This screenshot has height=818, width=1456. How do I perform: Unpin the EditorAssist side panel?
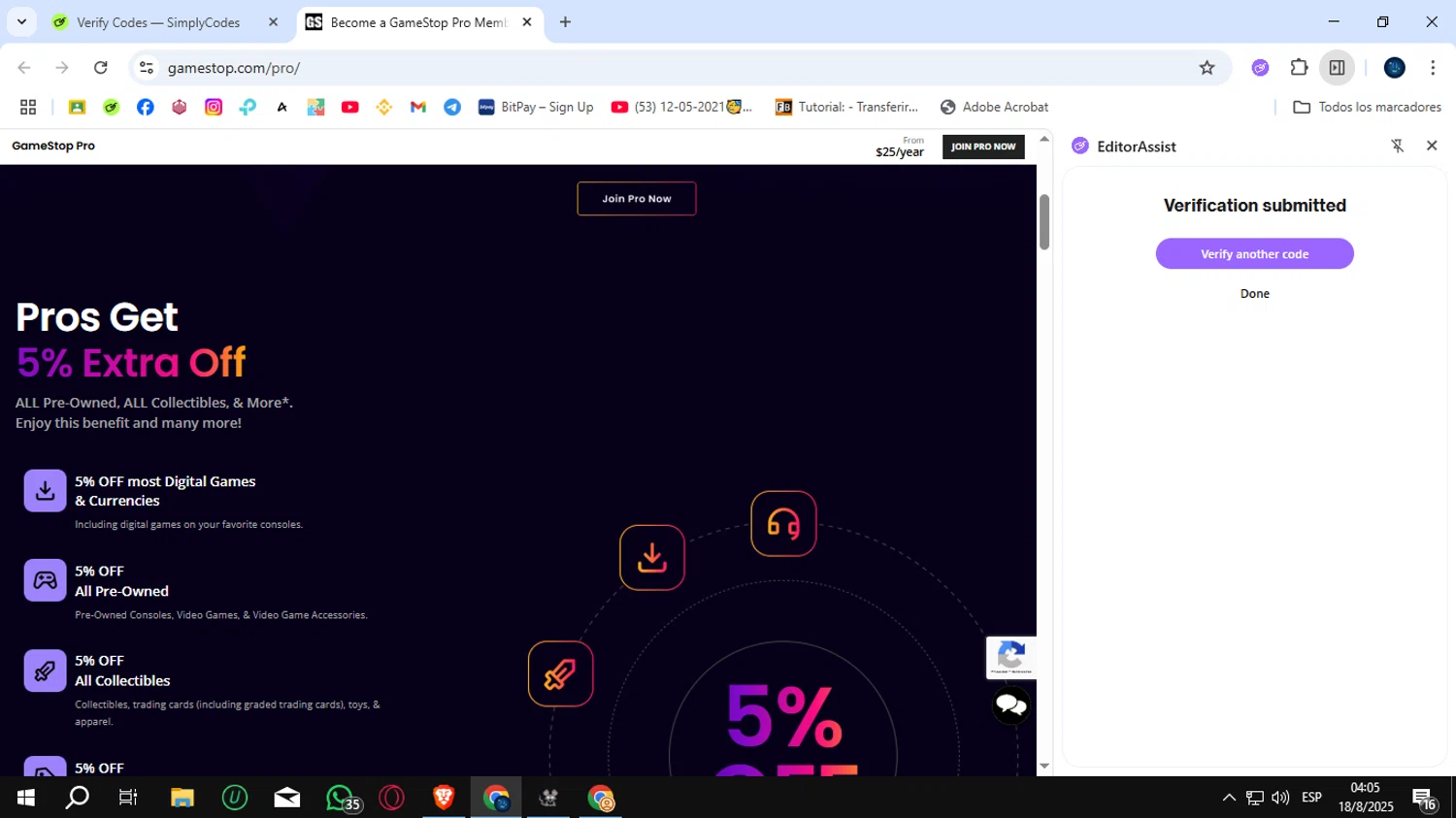pyautogui.click(x=1398, y=146)
